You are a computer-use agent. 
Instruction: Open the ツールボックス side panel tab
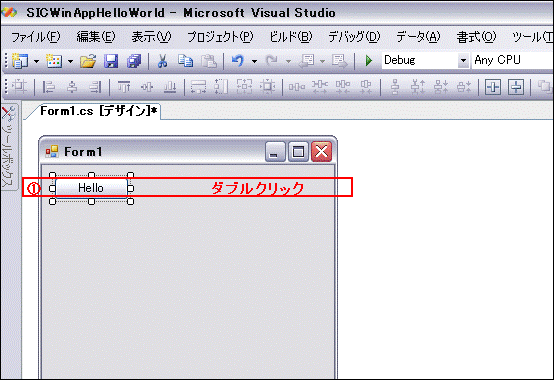[9, 148]
